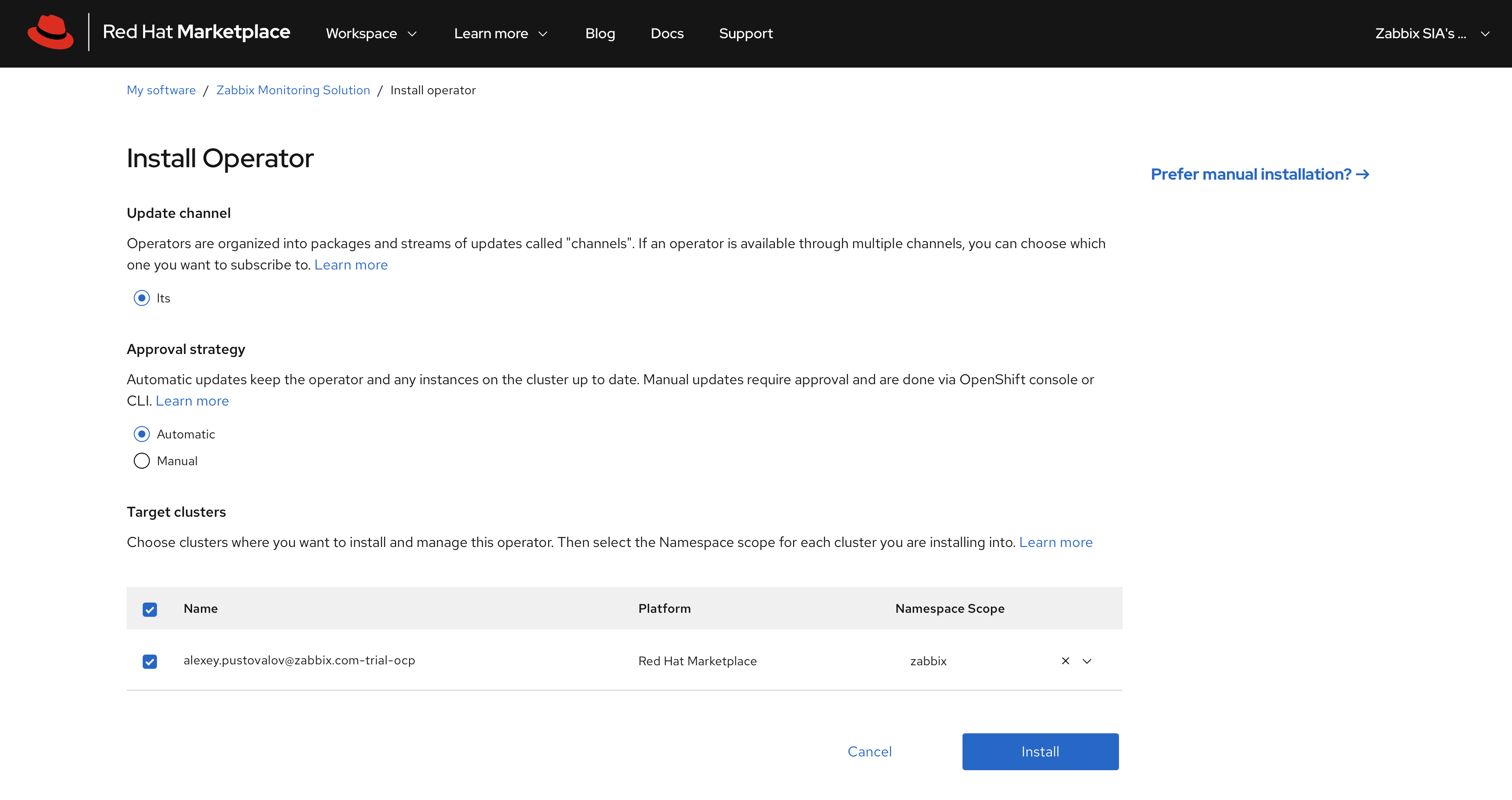
Task: Open Zabbix Monitoring Solution breadcrumb
Action: (293, 90)
